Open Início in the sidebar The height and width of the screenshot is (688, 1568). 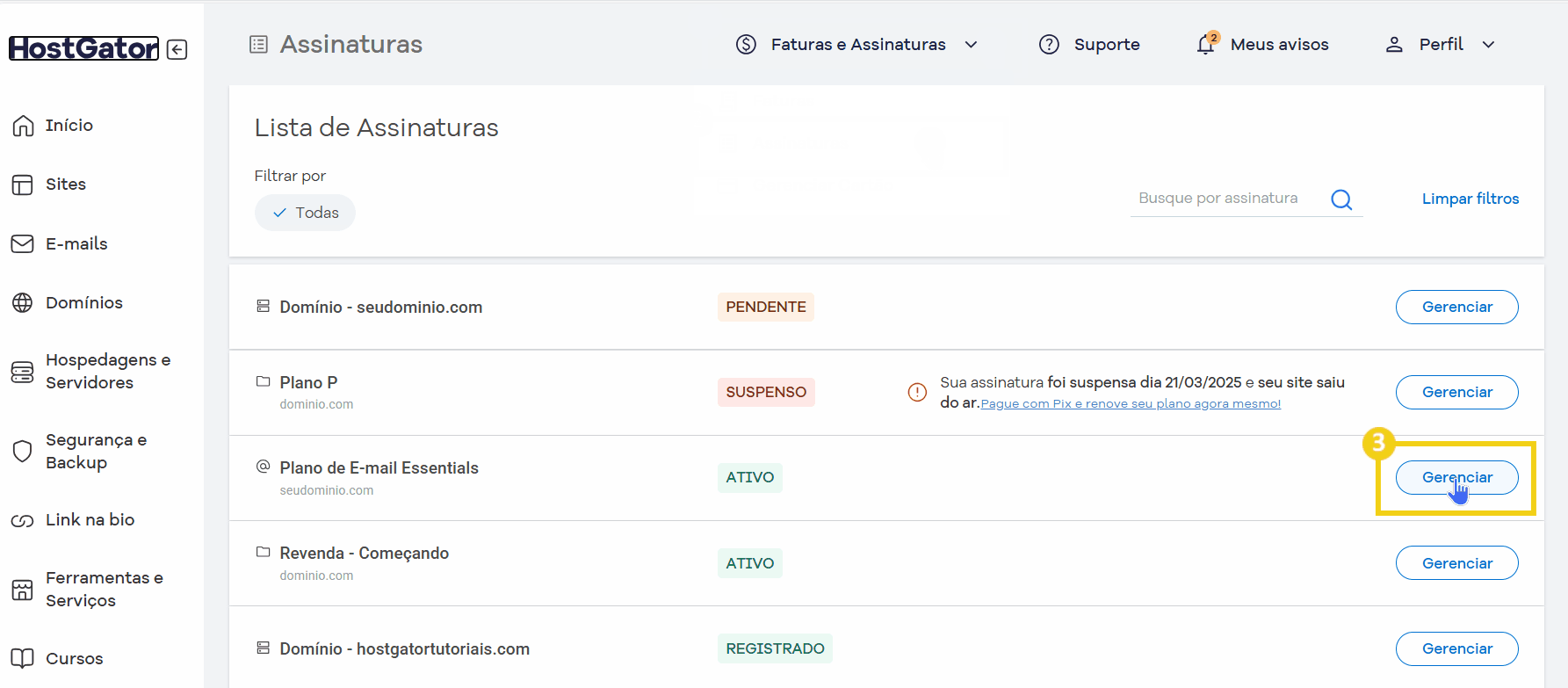click(69, 126)
